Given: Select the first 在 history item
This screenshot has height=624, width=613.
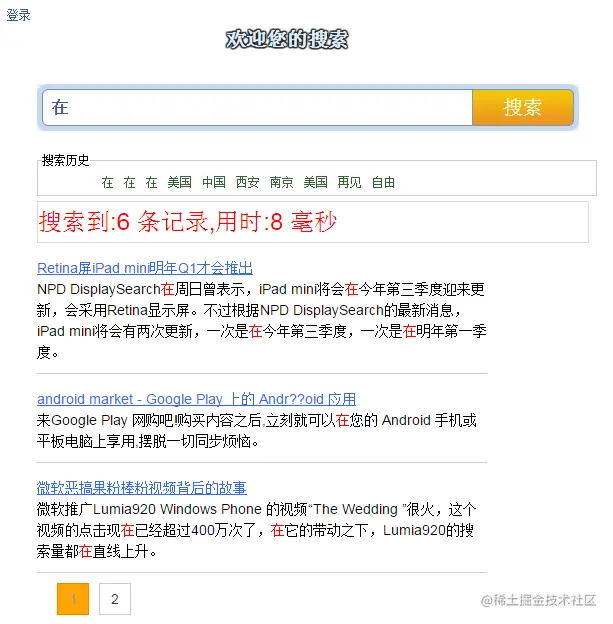Looking at the screenshot, I should (x=107, y=182).
